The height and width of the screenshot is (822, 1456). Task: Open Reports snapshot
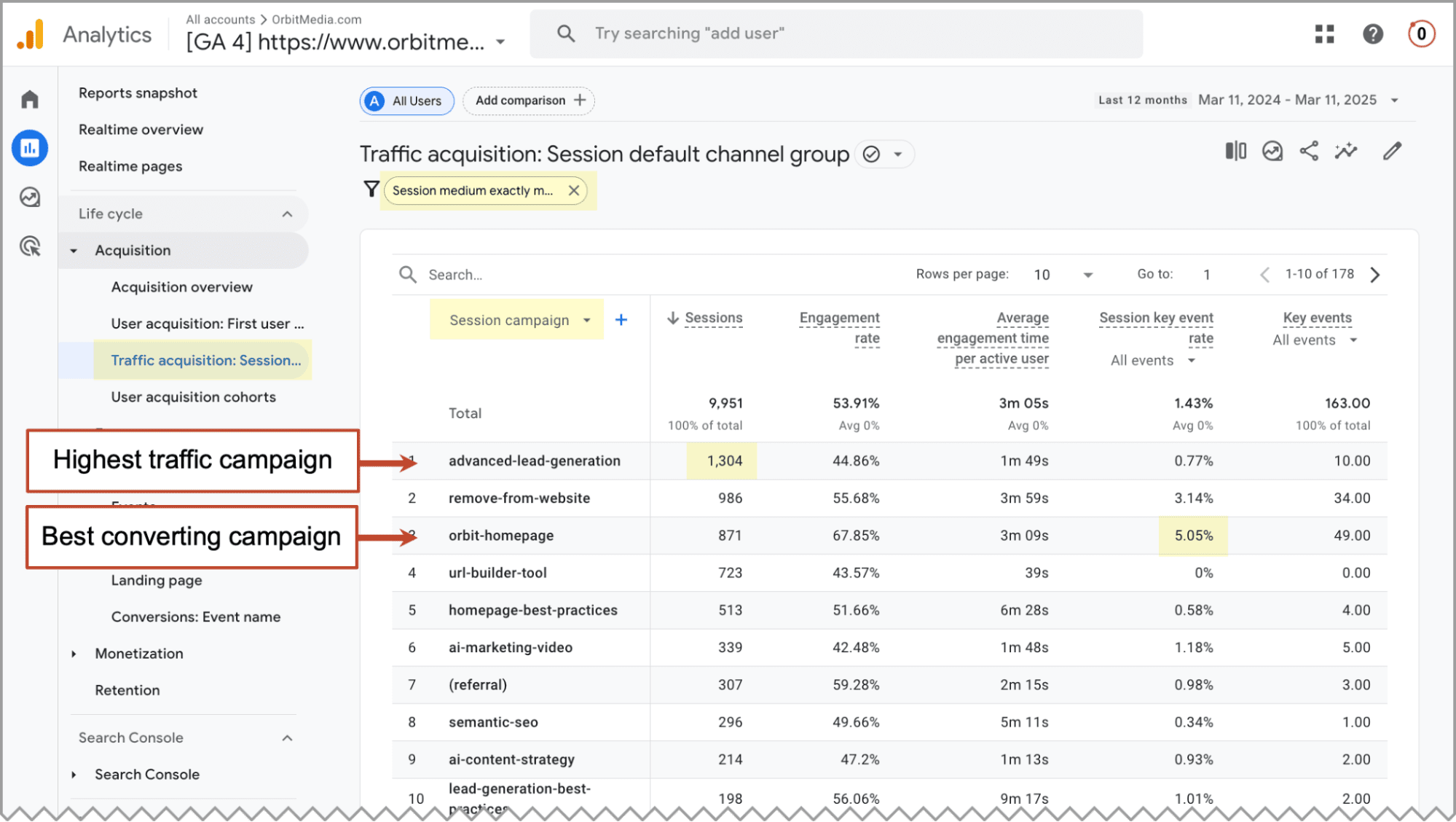pyautogui.click(x=138, y=93)
